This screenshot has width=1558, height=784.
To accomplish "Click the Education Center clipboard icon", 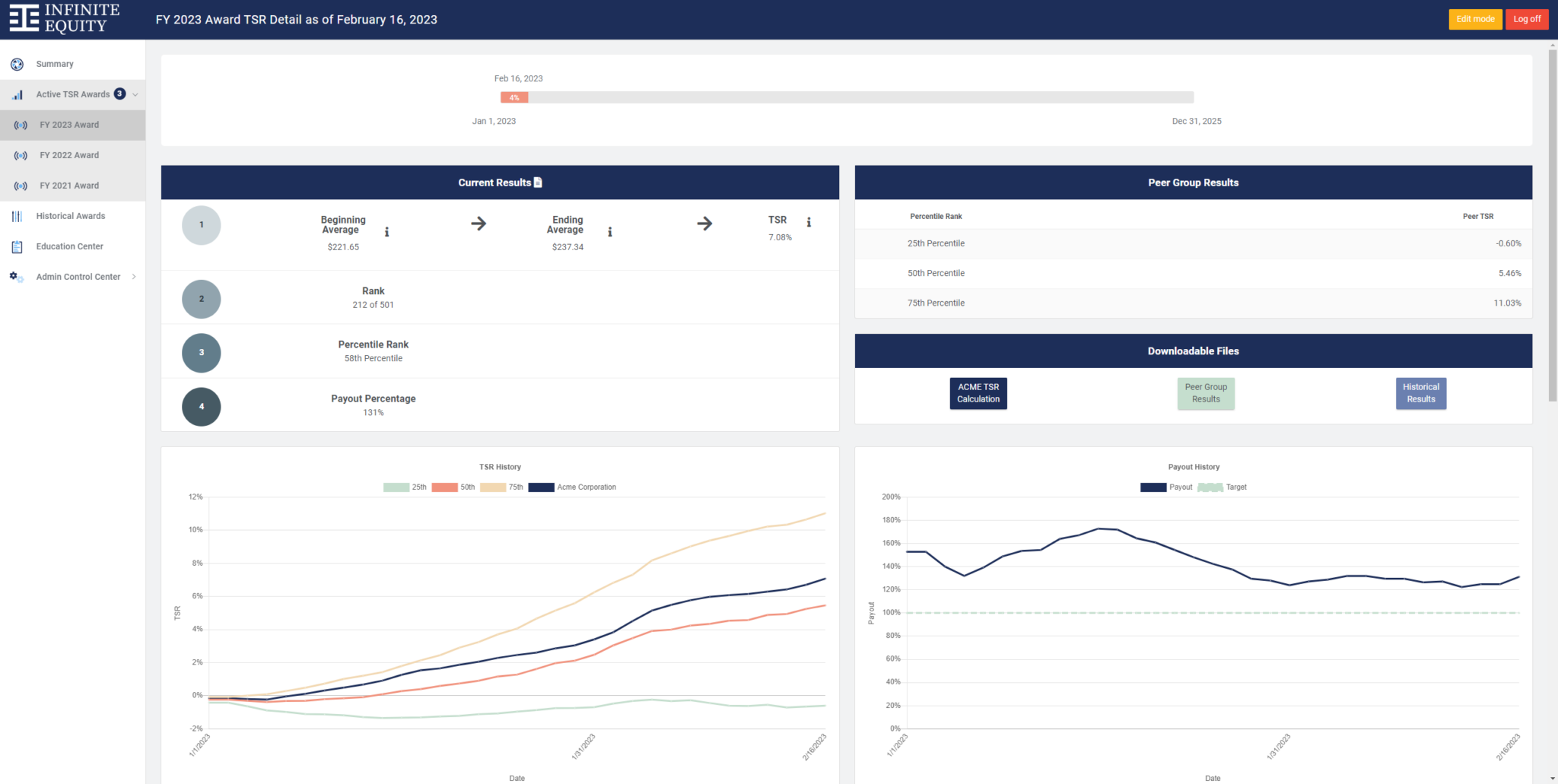I will coord(17,246).
